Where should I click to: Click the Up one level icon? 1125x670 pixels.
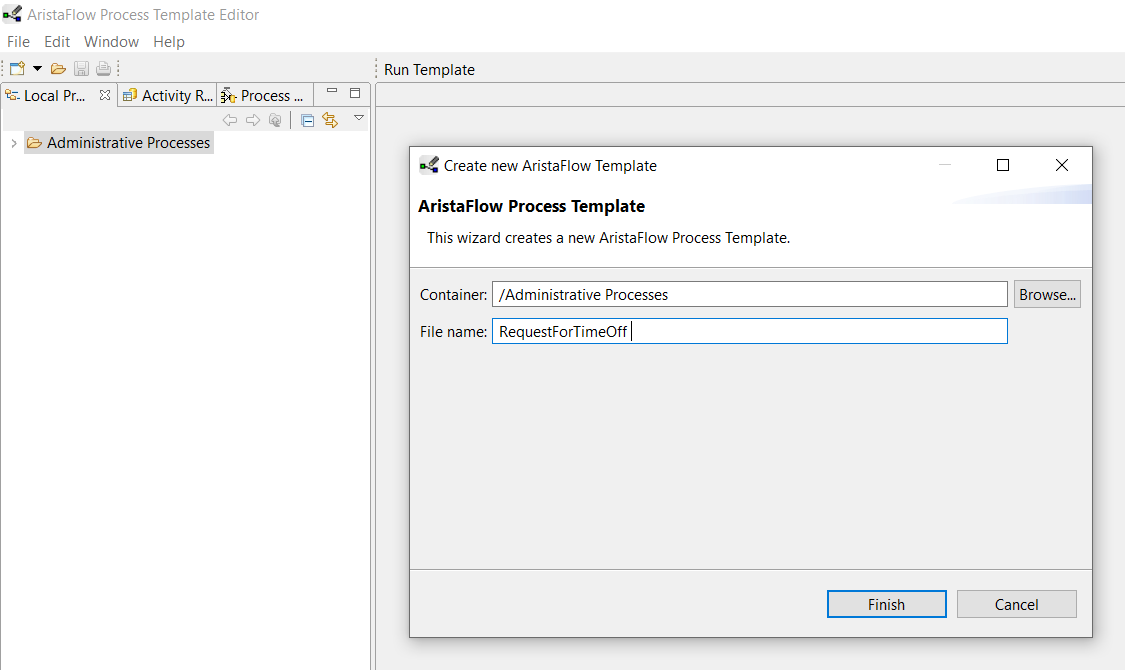pyautogui.click(x=275, y=120)
